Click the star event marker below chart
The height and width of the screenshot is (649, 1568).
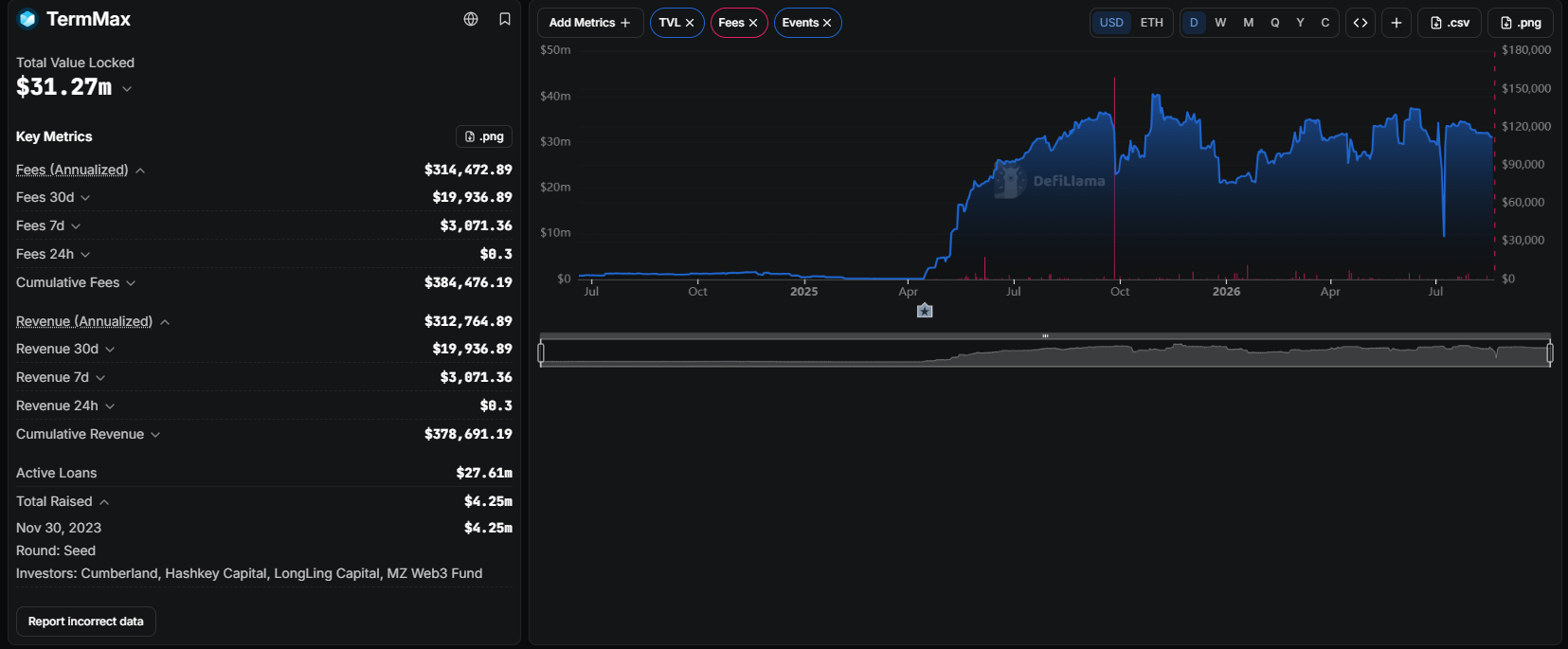pos(925,311)
